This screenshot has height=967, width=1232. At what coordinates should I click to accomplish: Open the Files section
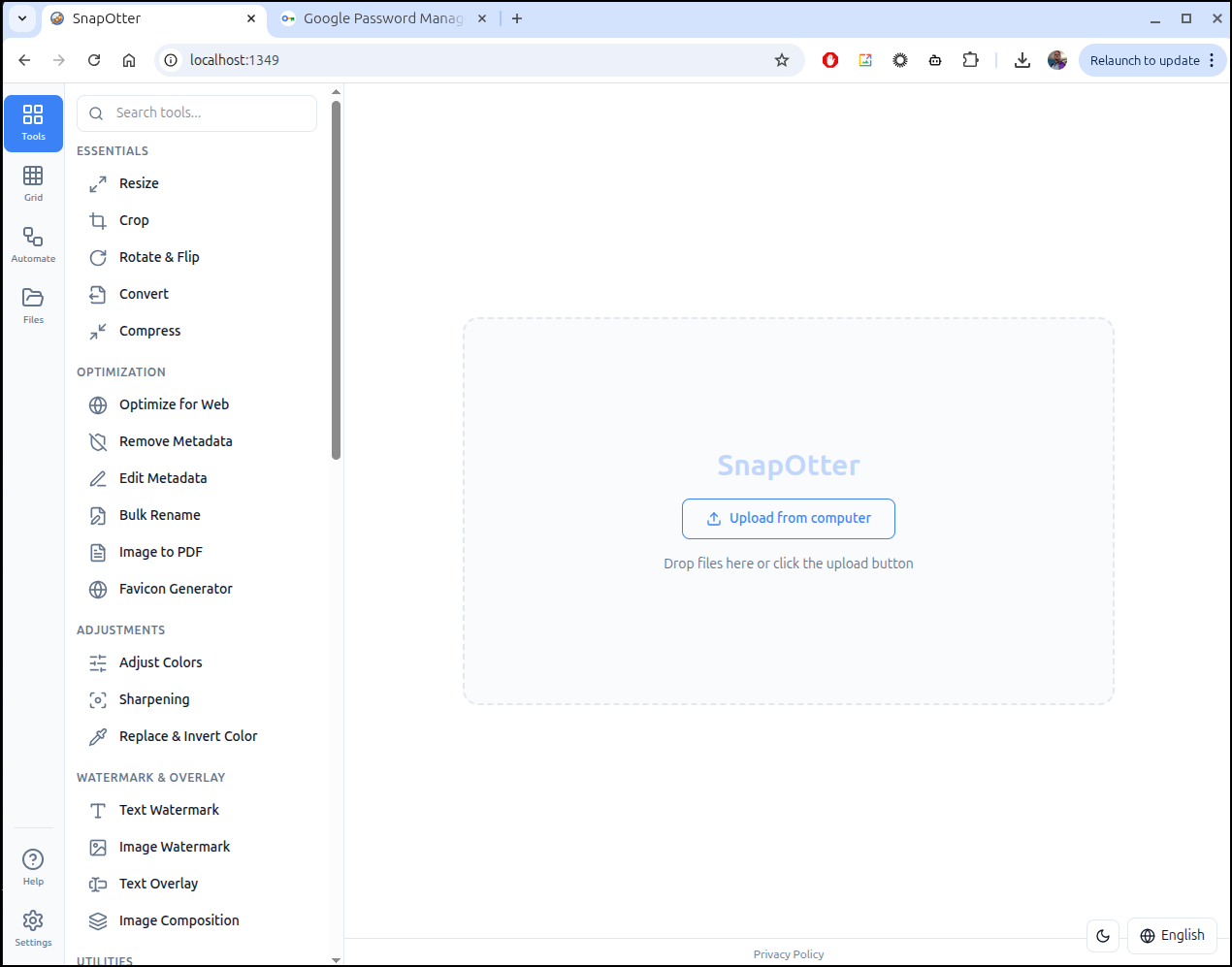[33, 306]
